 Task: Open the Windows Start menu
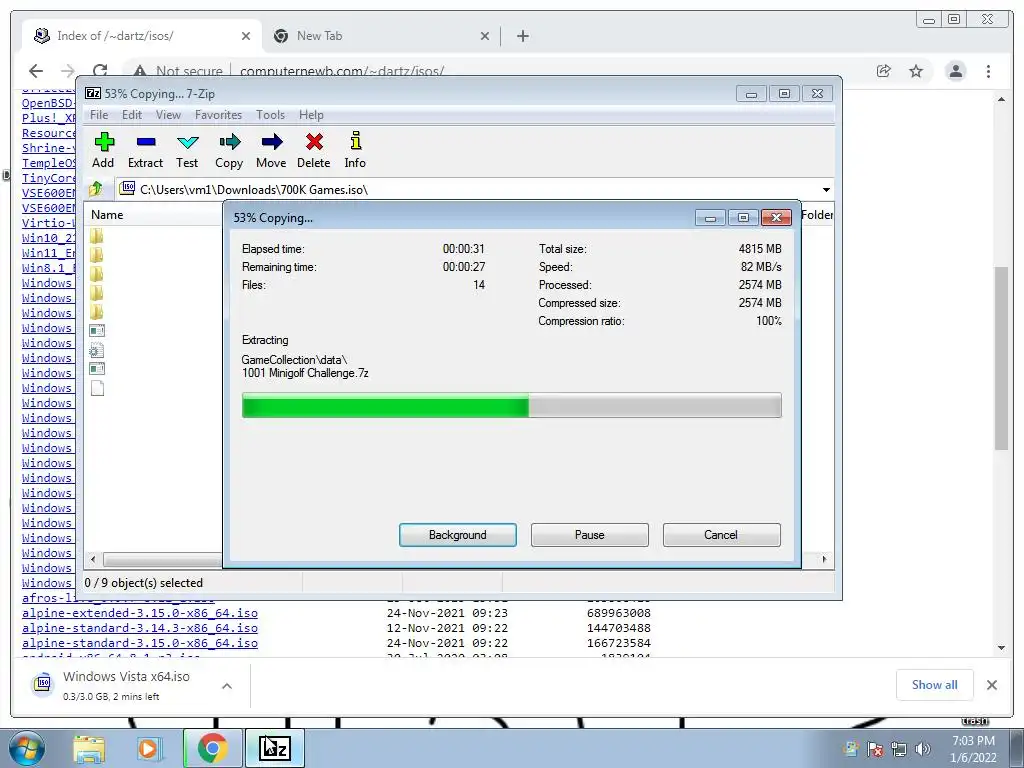27,748
